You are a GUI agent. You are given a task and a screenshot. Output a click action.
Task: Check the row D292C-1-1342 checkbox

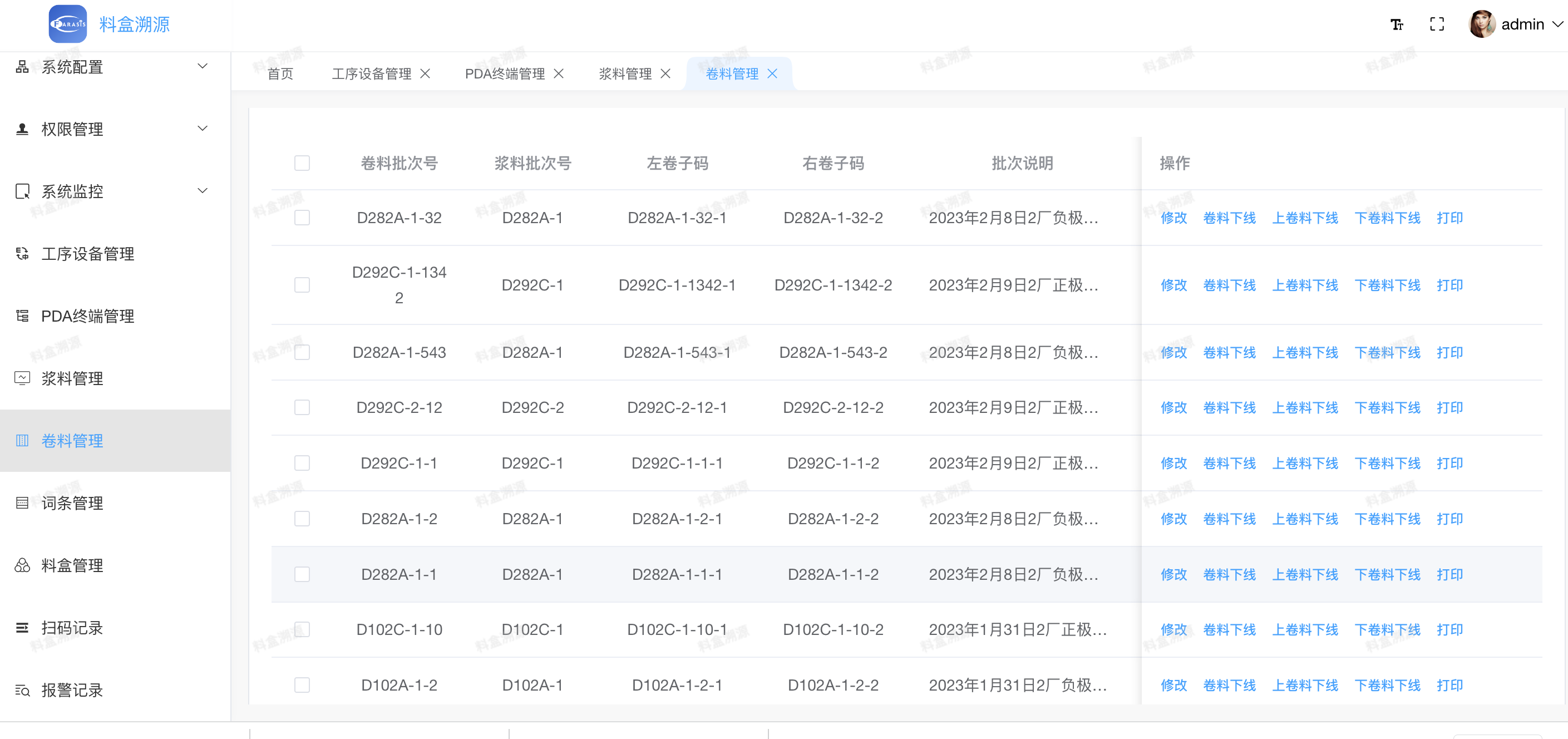click(x=302, y=285)
